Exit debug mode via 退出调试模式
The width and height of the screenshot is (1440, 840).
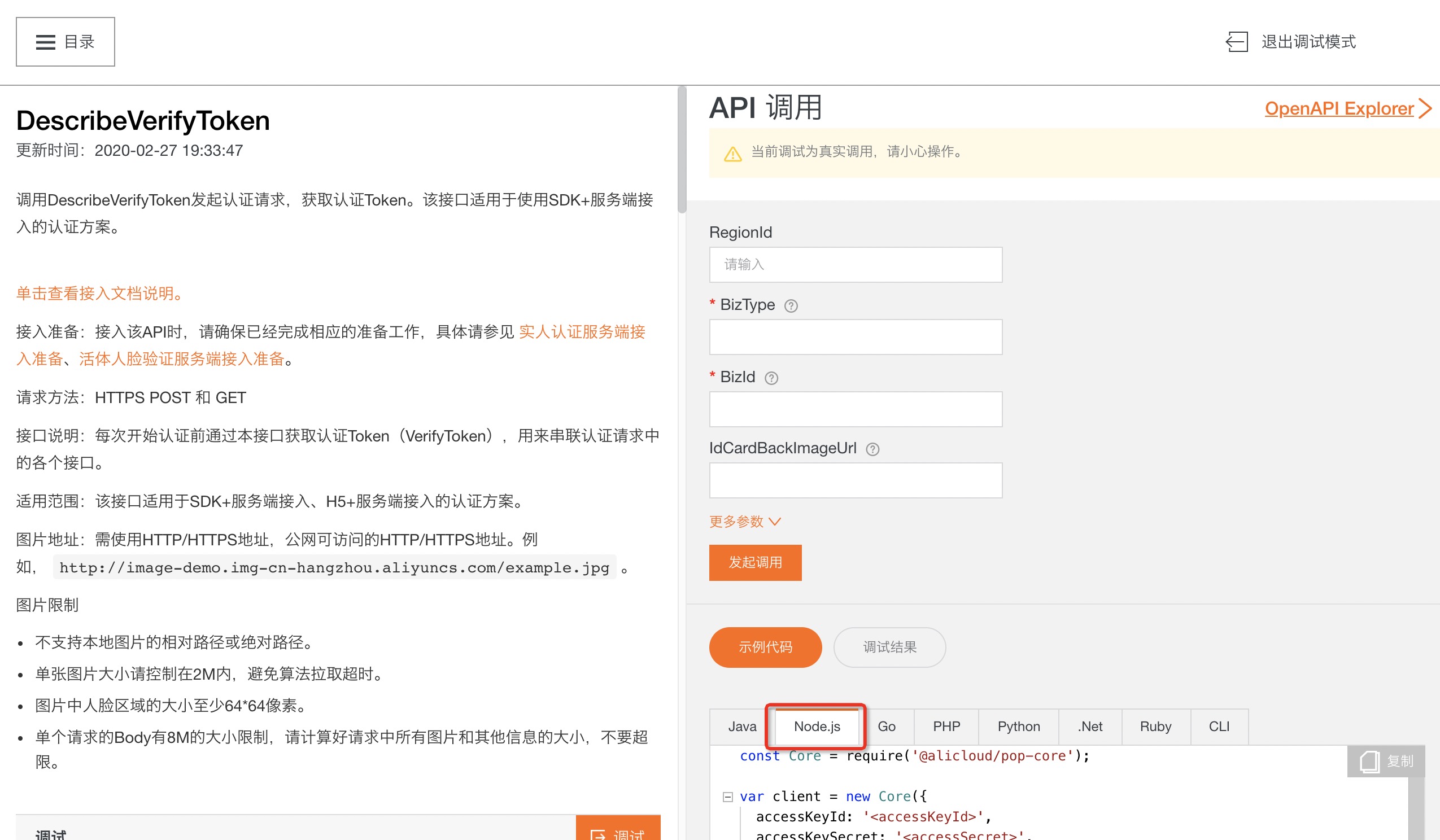1308,42
